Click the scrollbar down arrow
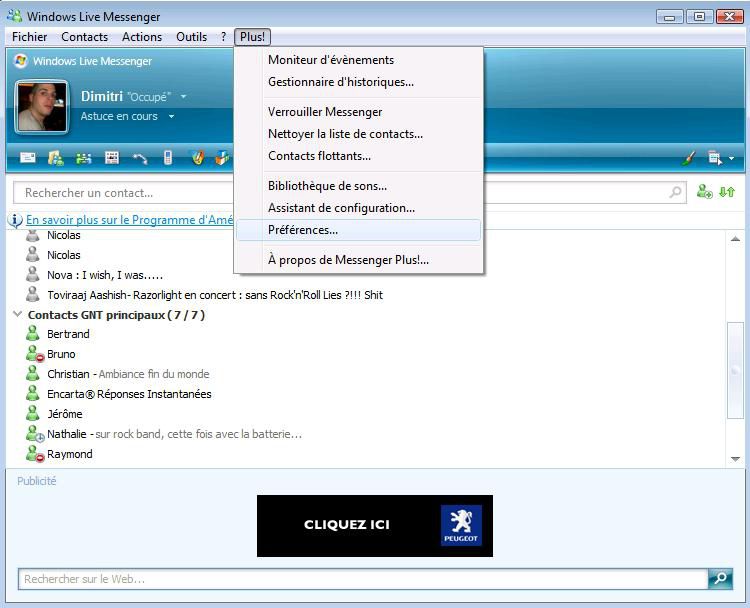 point(735,459)
